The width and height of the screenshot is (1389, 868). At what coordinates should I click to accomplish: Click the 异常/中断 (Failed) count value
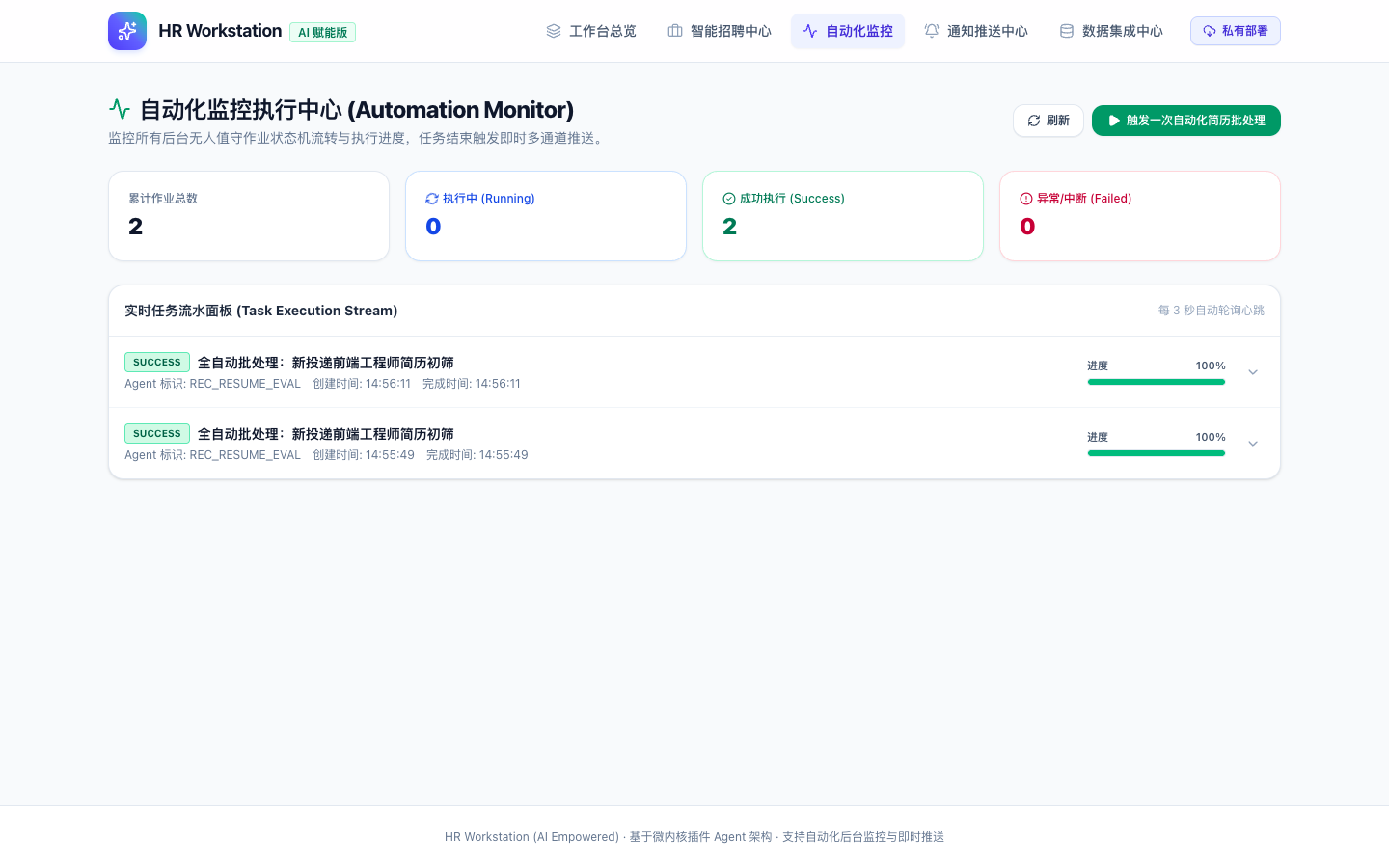point(1027,227)
